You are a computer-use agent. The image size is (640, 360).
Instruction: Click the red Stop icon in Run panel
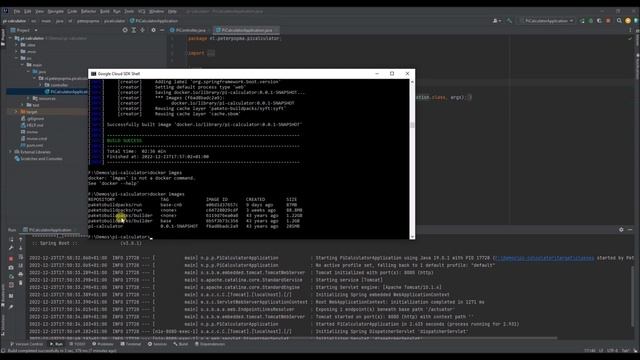(11, 258)
